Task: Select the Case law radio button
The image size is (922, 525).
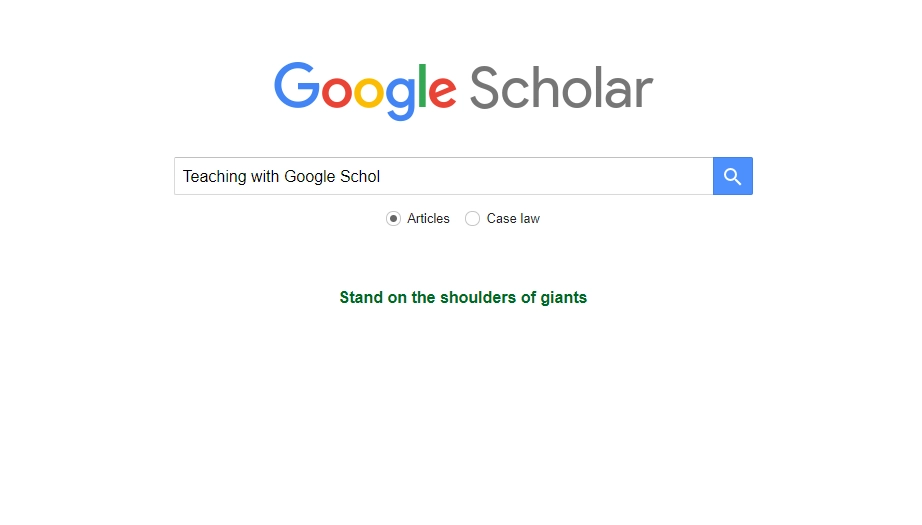Action: [x=472, y=219]
